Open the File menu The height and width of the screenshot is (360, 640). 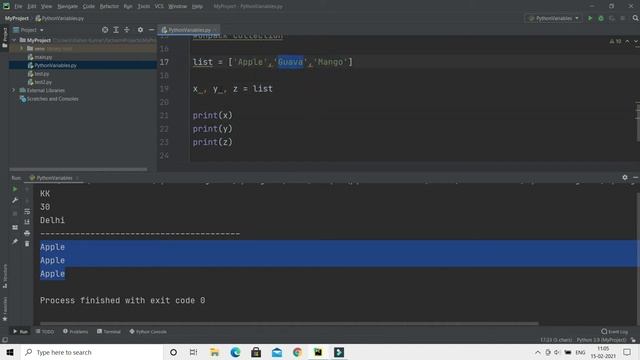point(18,7)
